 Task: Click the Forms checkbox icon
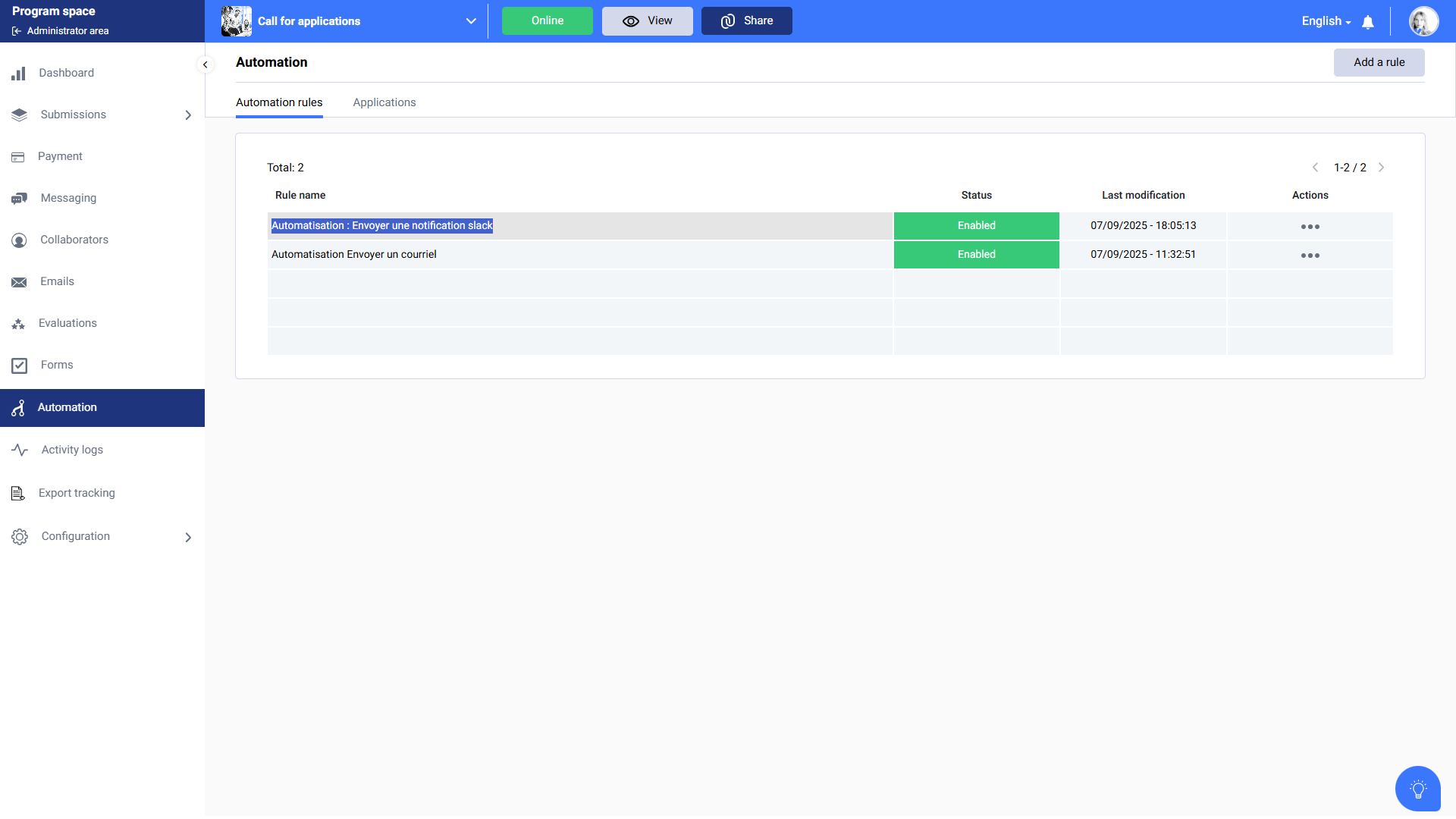[x=19, y=366]
